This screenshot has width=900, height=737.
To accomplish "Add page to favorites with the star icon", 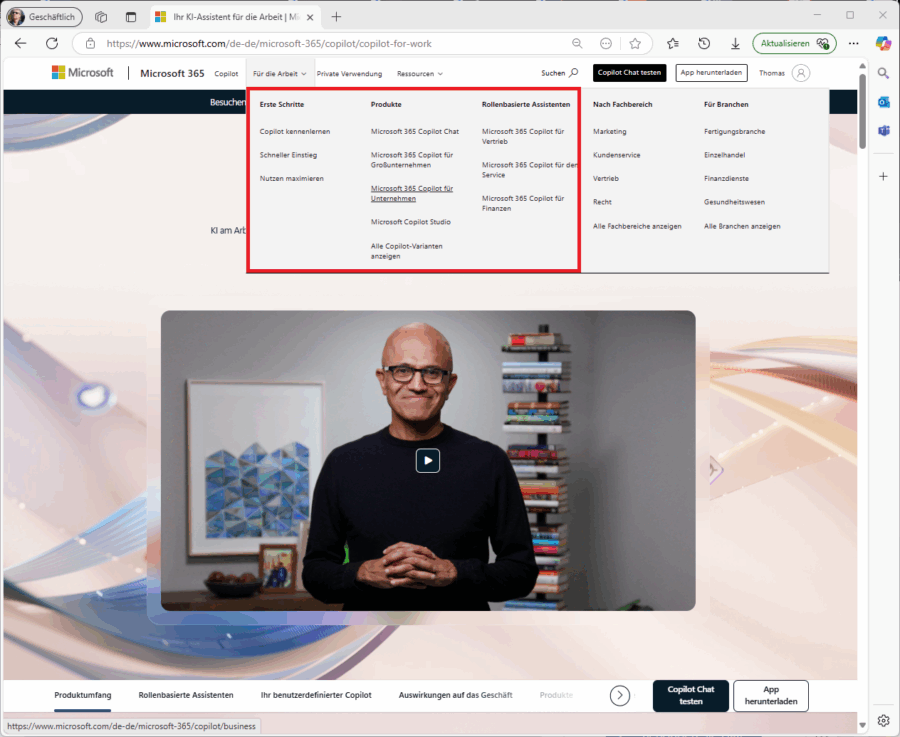I will [635, 44].
